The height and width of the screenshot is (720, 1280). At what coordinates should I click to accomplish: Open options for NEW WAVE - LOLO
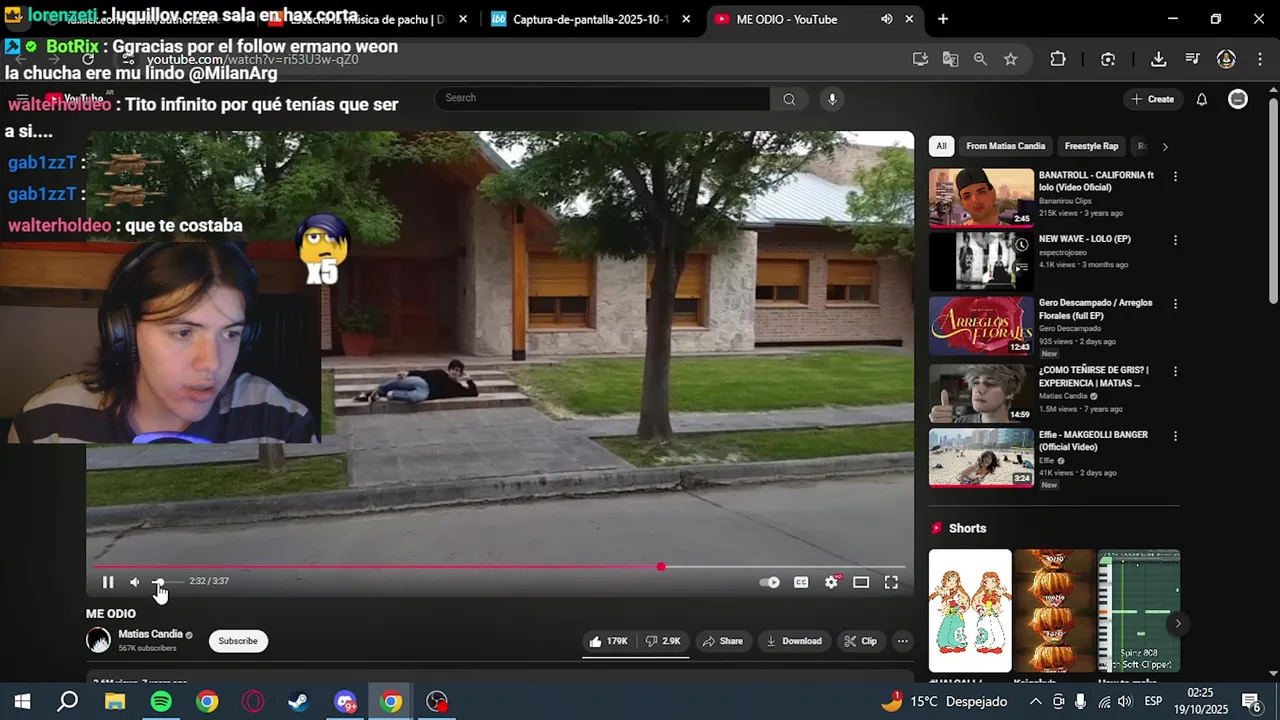pos(1175,240)
